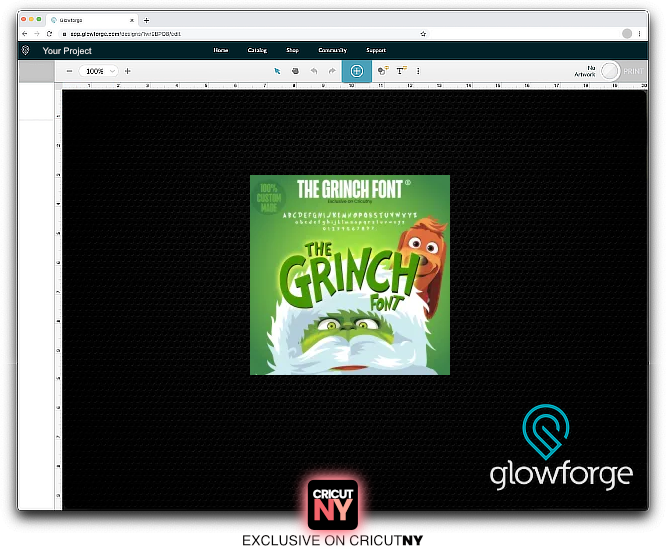Open the Home menu item
The width and height of the screenshot is (666, 552).
(x=221, y=50)
